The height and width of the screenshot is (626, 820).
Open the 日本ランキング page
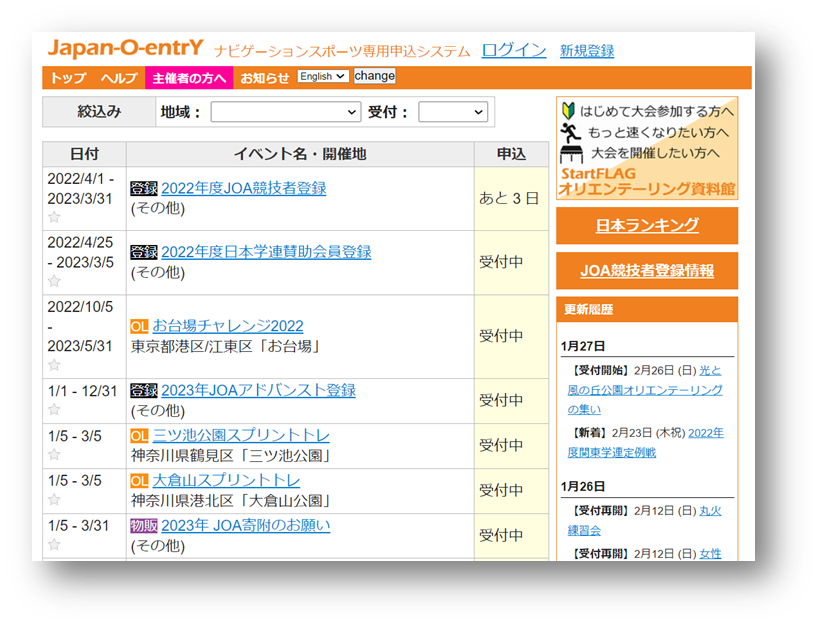pos(647,225)
